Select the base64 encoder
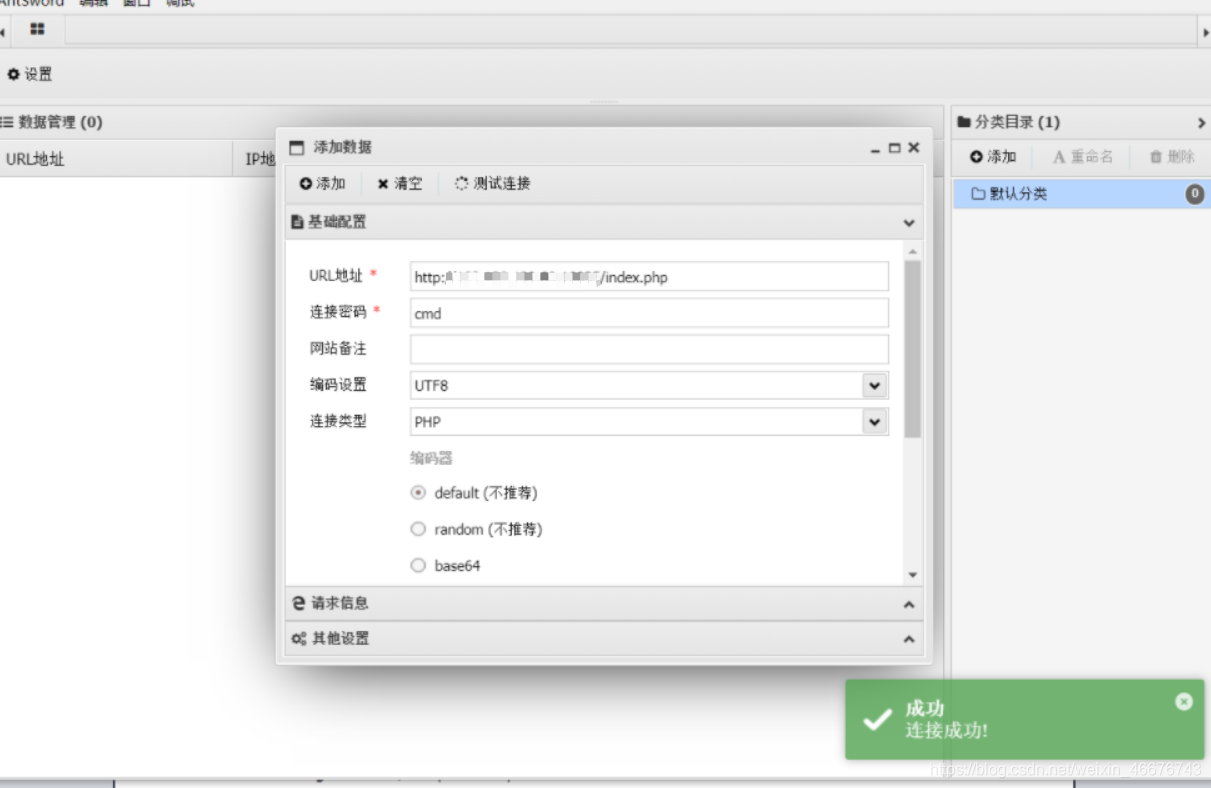 click(418, 566)
